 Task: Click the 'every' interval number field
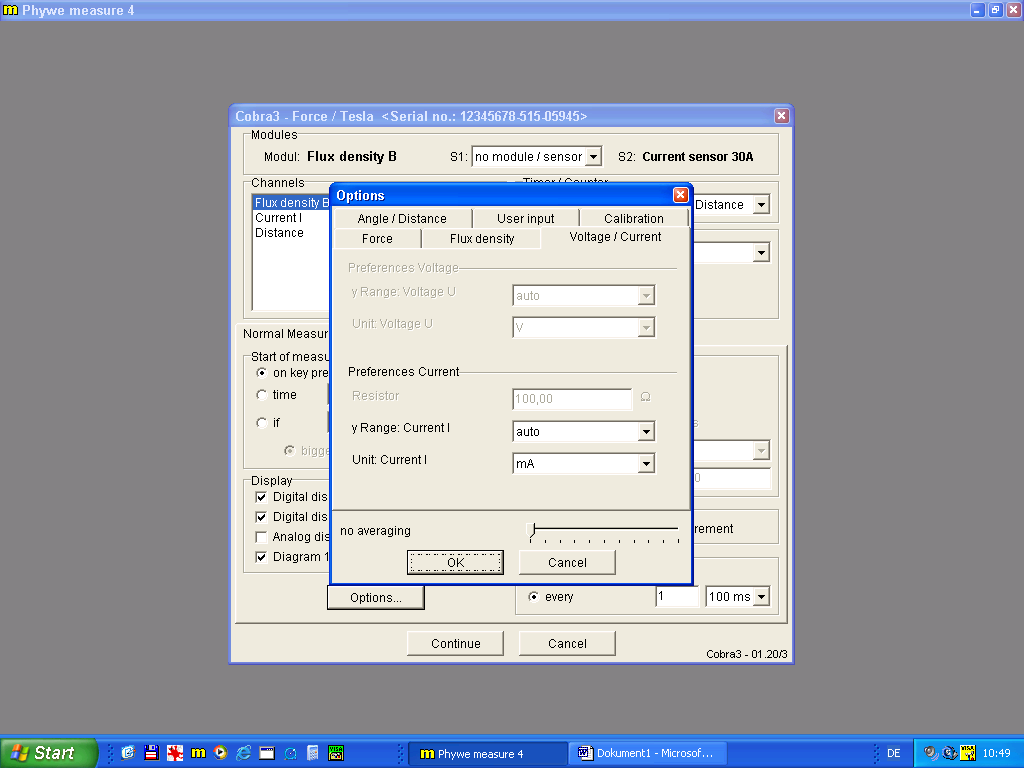(x=677, y=596)
